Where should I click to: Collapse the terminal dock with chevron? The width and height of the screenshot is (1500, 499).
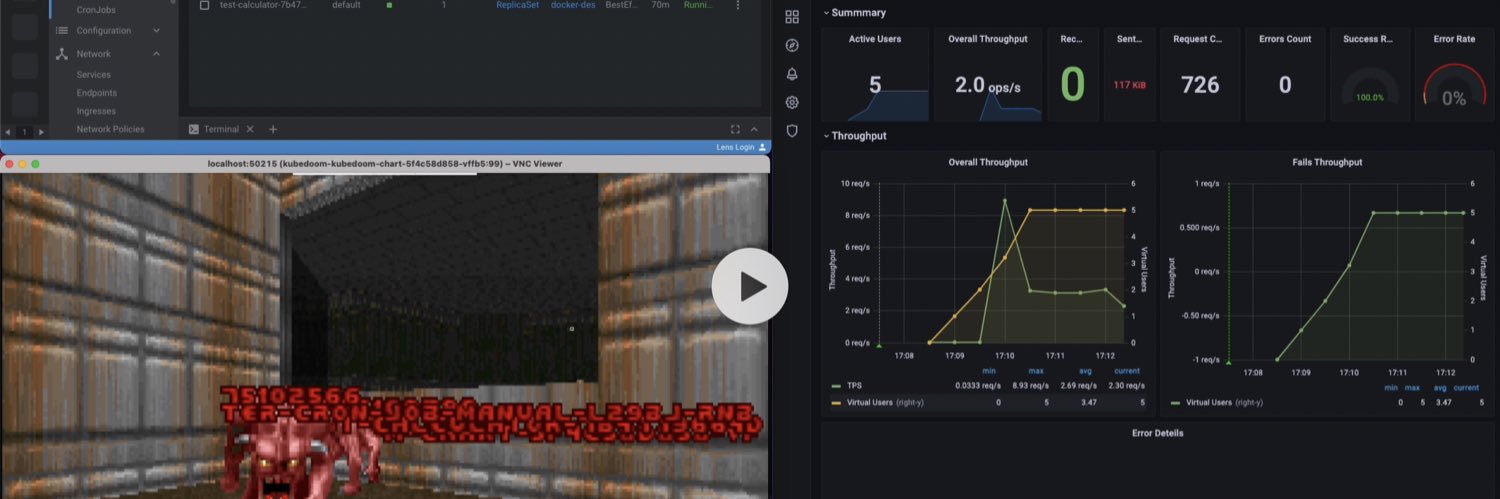click(x=755, y=129)
